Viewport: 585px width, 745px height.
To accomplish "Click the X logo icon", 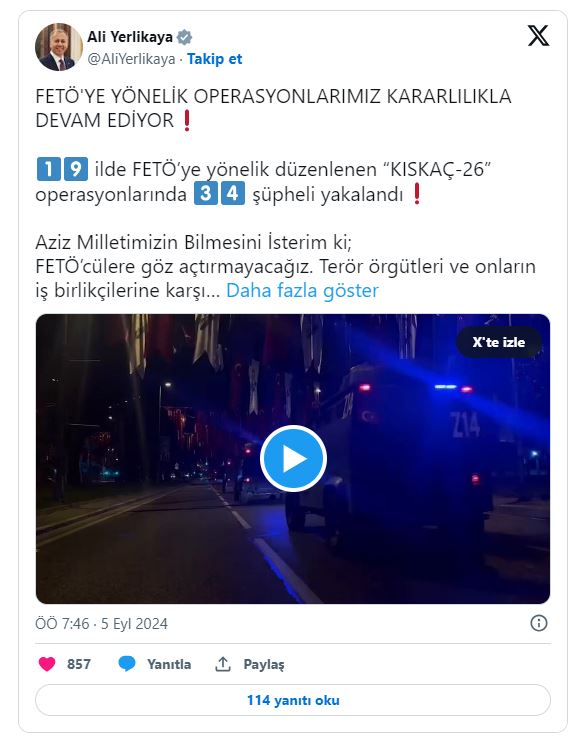I will [538, 36].
